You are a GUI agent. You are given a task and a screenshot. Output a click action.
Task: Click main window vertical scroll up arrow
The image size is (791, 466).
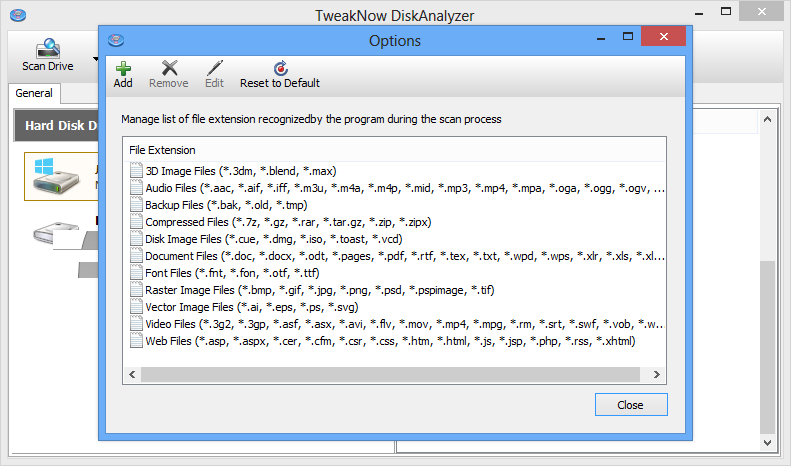(x=767, y=120)
